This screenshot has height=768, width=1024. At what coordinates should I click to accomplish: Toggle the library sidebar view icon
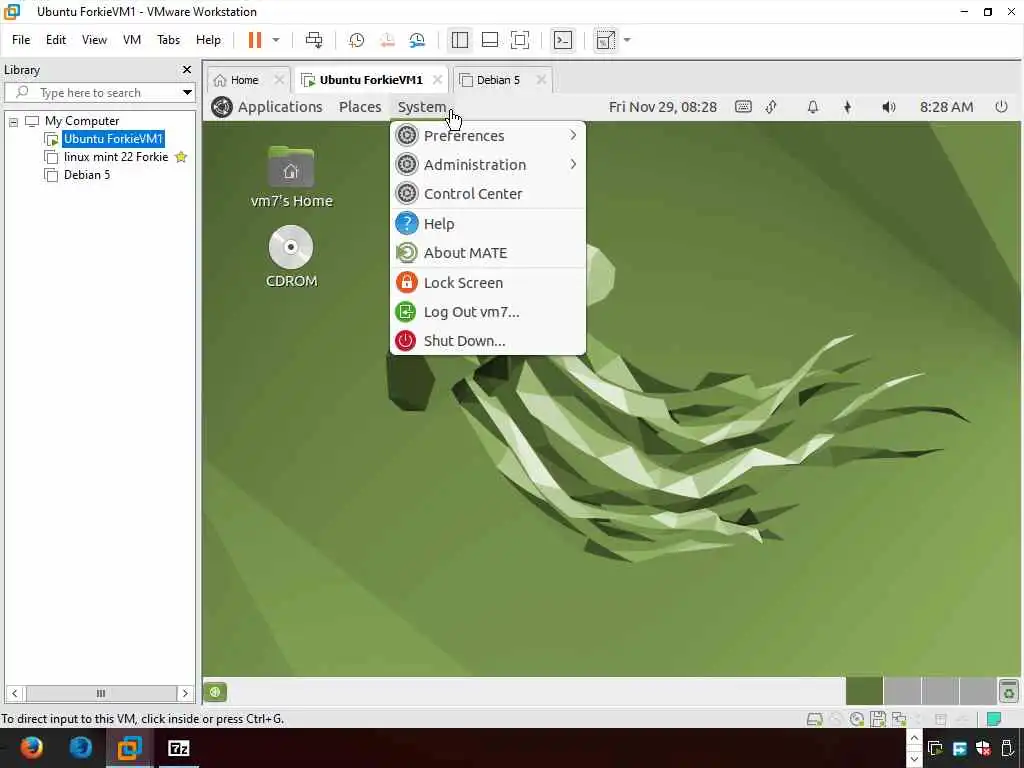point(460,40)
